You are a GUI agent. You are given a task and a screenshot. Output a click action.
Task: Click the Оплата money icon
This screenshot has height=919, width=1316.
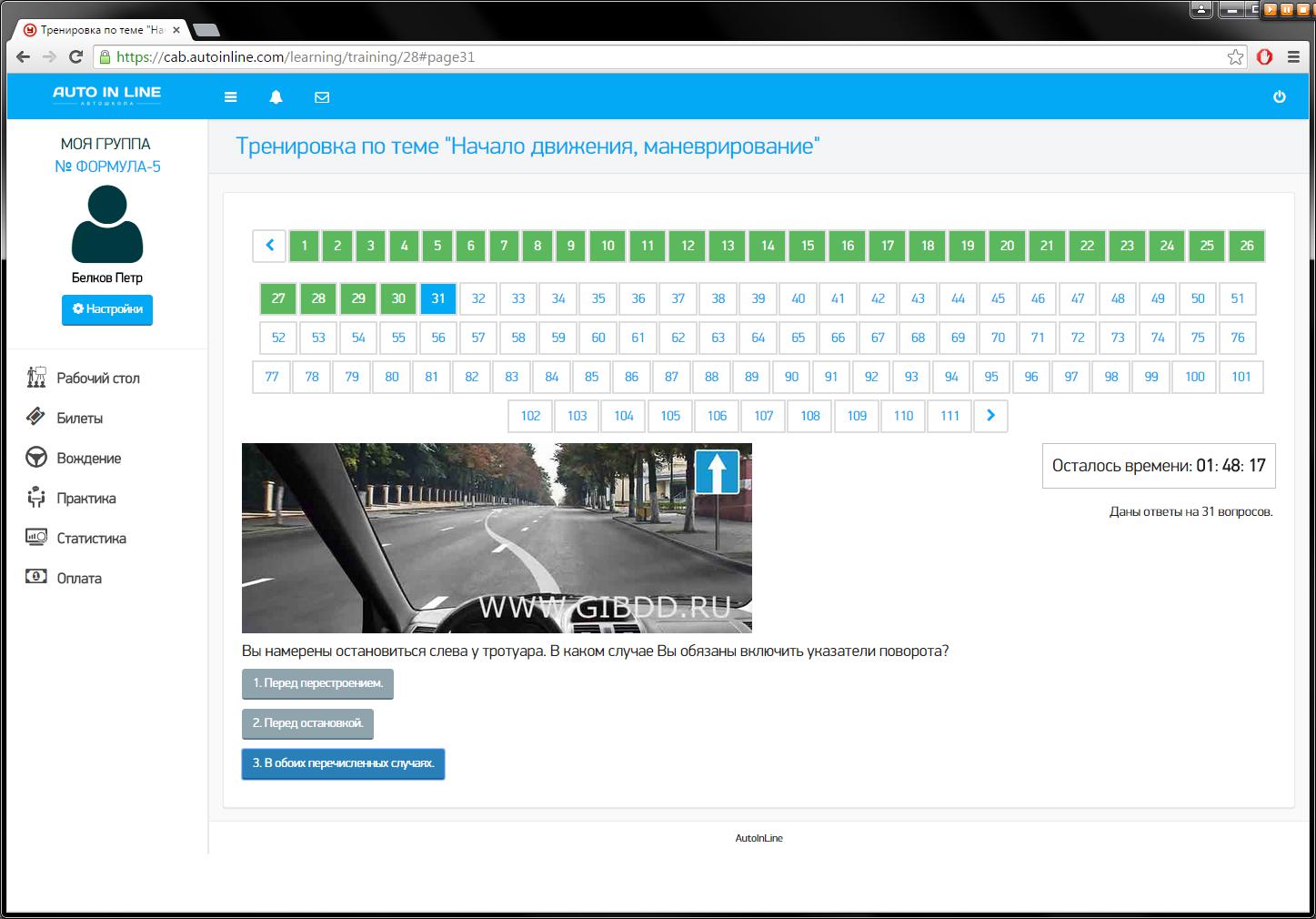[36, 577]
